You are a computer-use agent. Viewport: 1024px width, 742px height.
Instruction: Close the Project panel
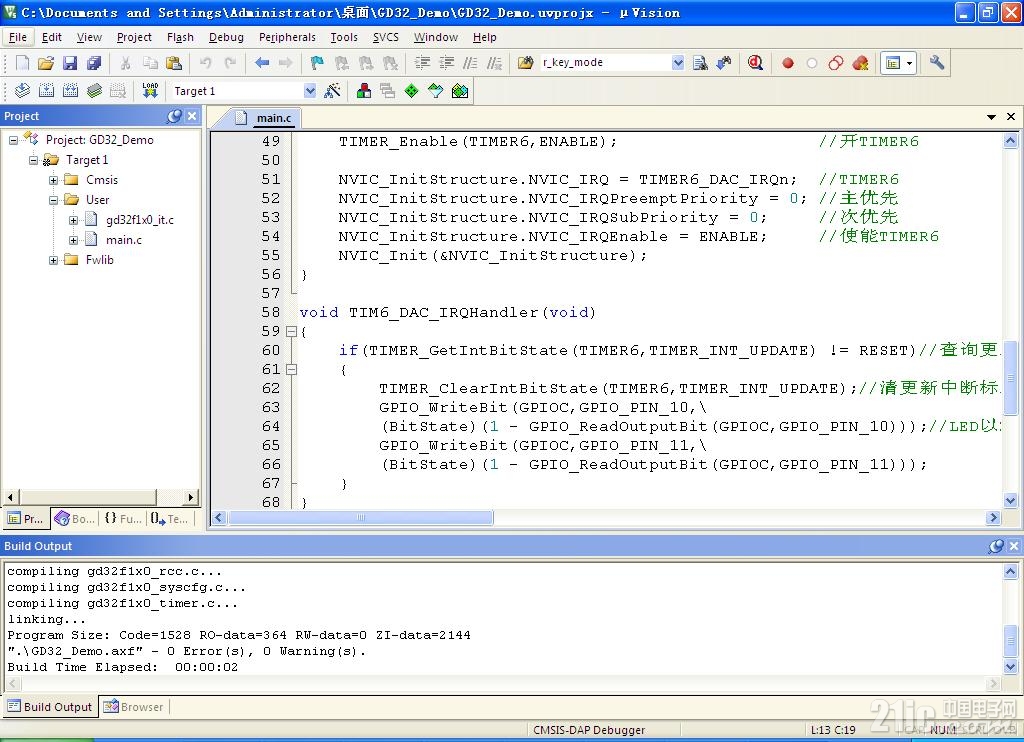click(192, 116)
